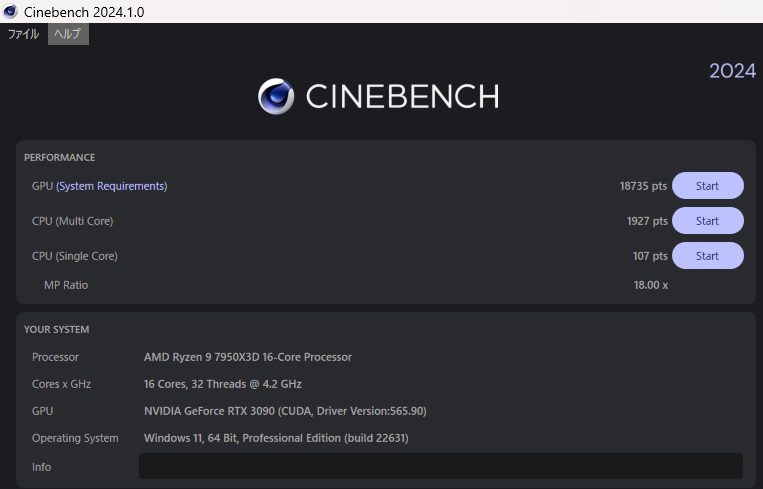Click the MP Ratio label
The width and height of the screenshot is (763, 489).
[66, 285]
